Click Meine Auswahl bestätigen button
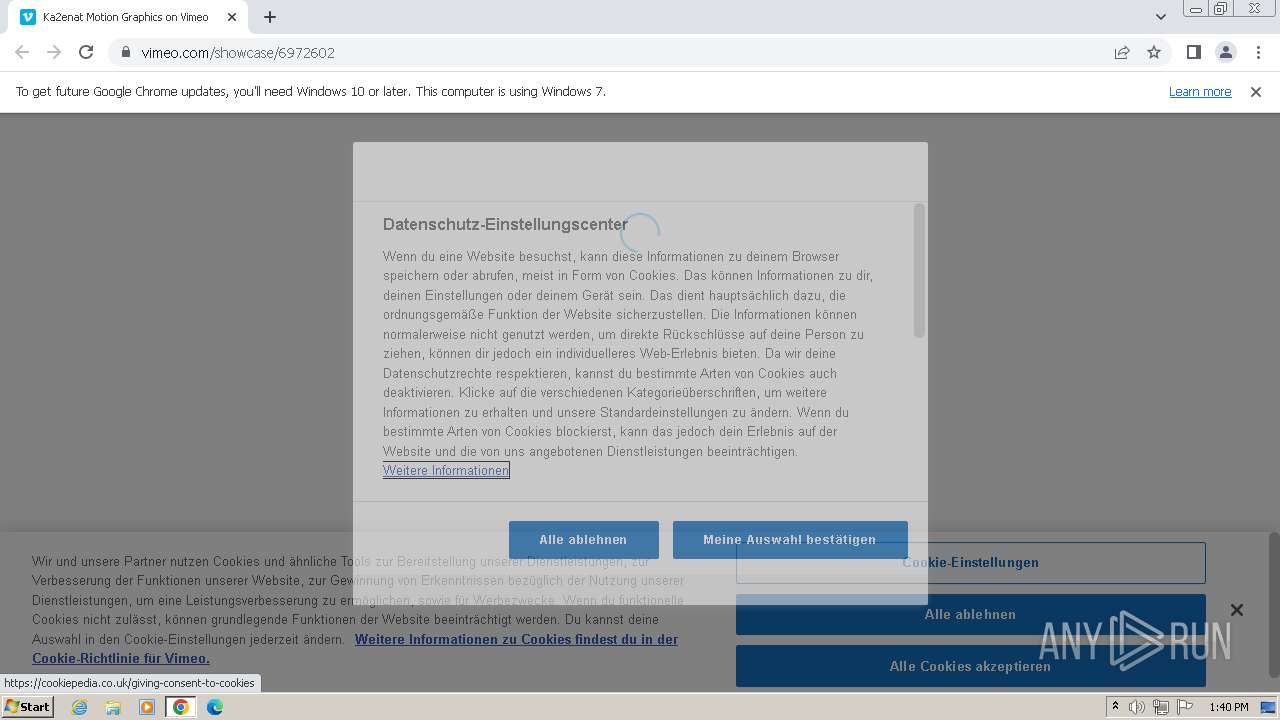Screen dimensions: 1280x720 789,539
